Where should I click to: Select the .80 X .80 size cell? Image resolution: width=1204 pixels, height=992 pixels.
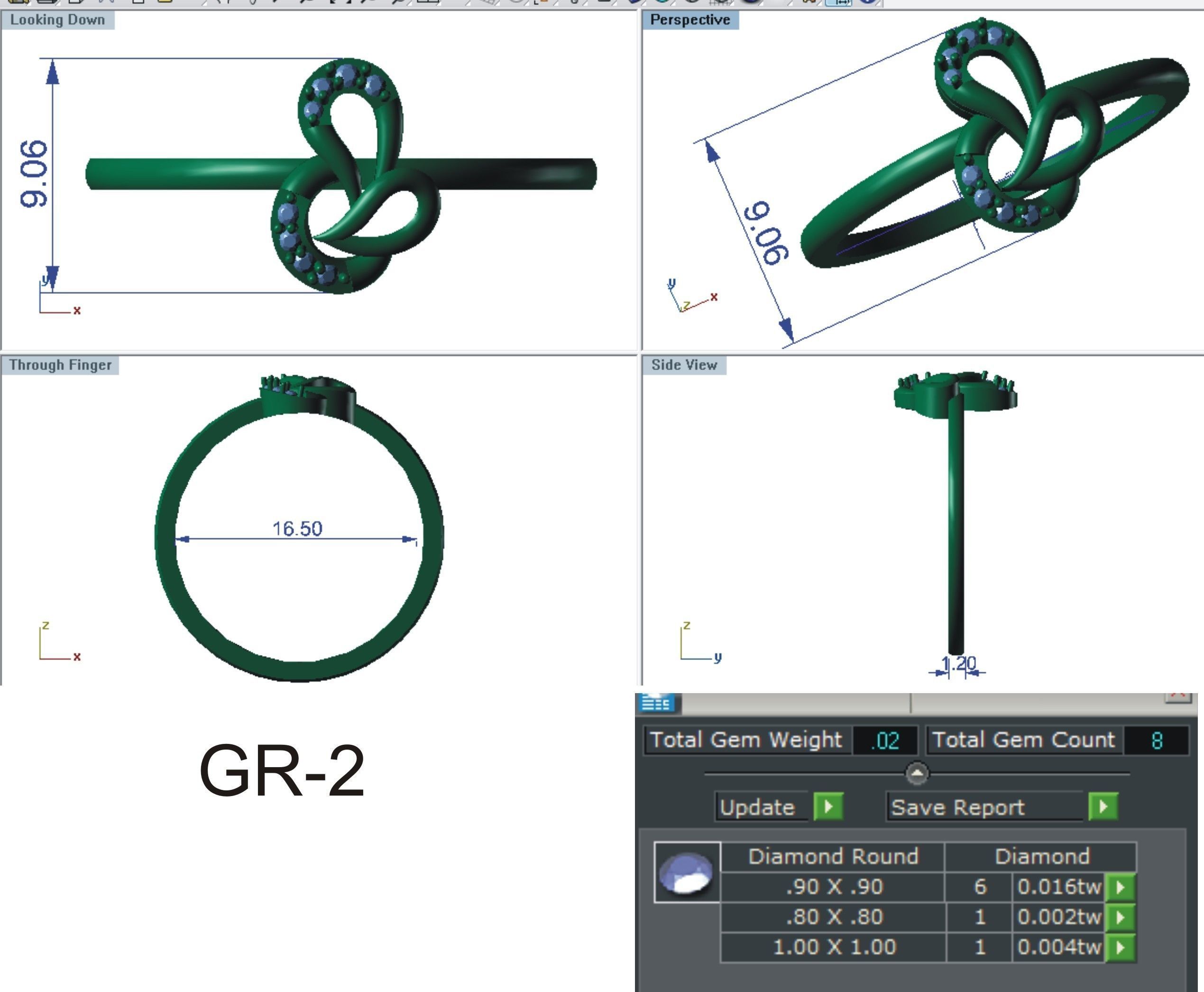point(833,917)
